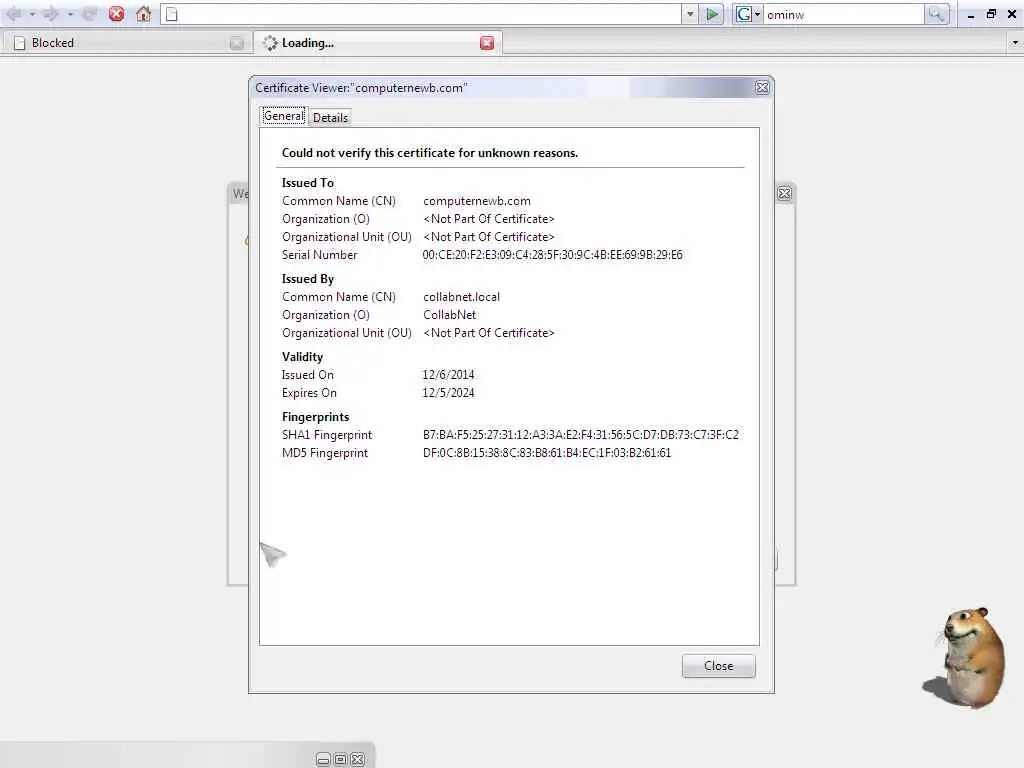1024x768 pixels.
Task: Click the collabnet.local issuer name
Action: tap(461, 297)
